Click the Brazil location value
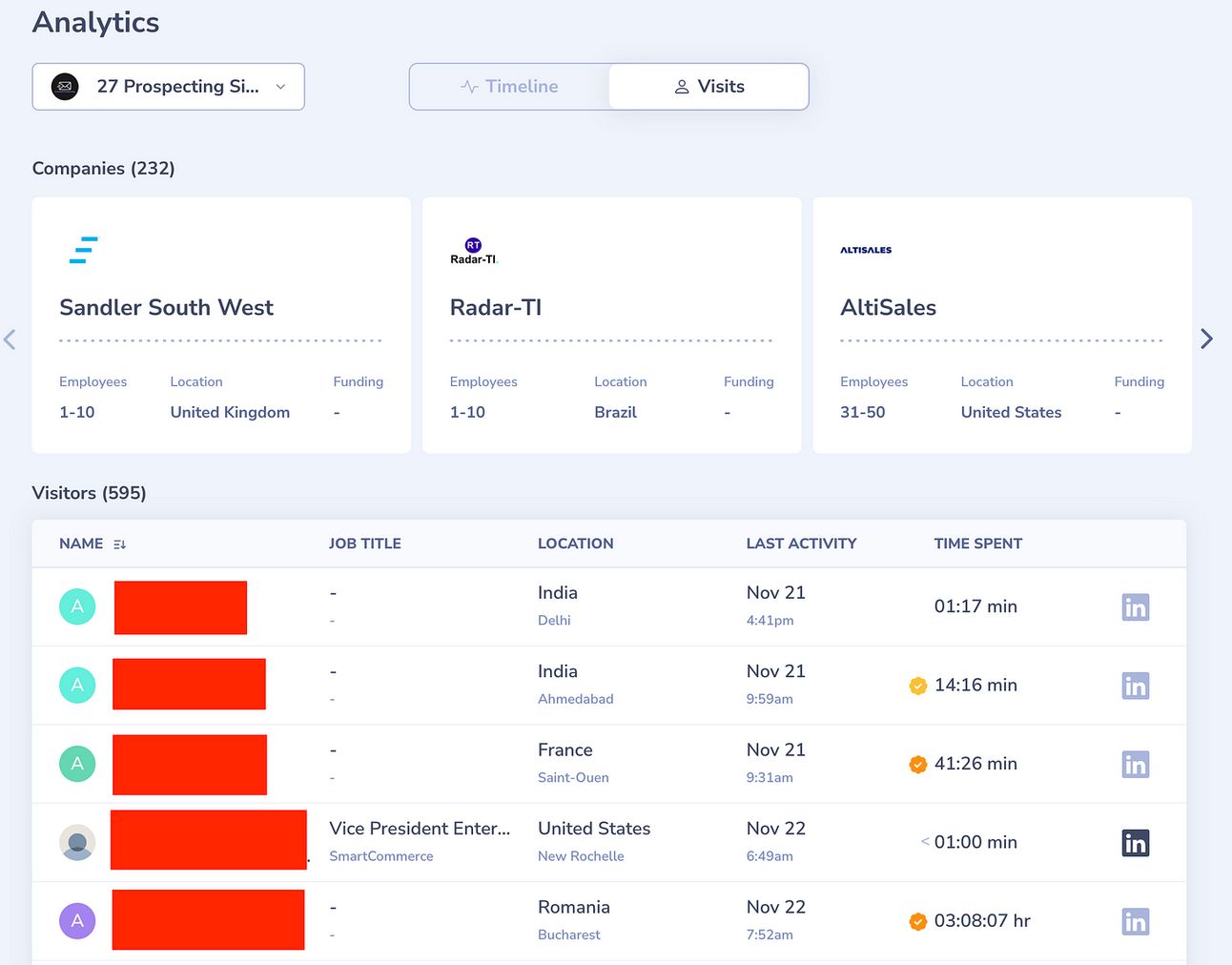Image resolution: width=1232 pixels, height=965 pixels. (x=615, y=412)
